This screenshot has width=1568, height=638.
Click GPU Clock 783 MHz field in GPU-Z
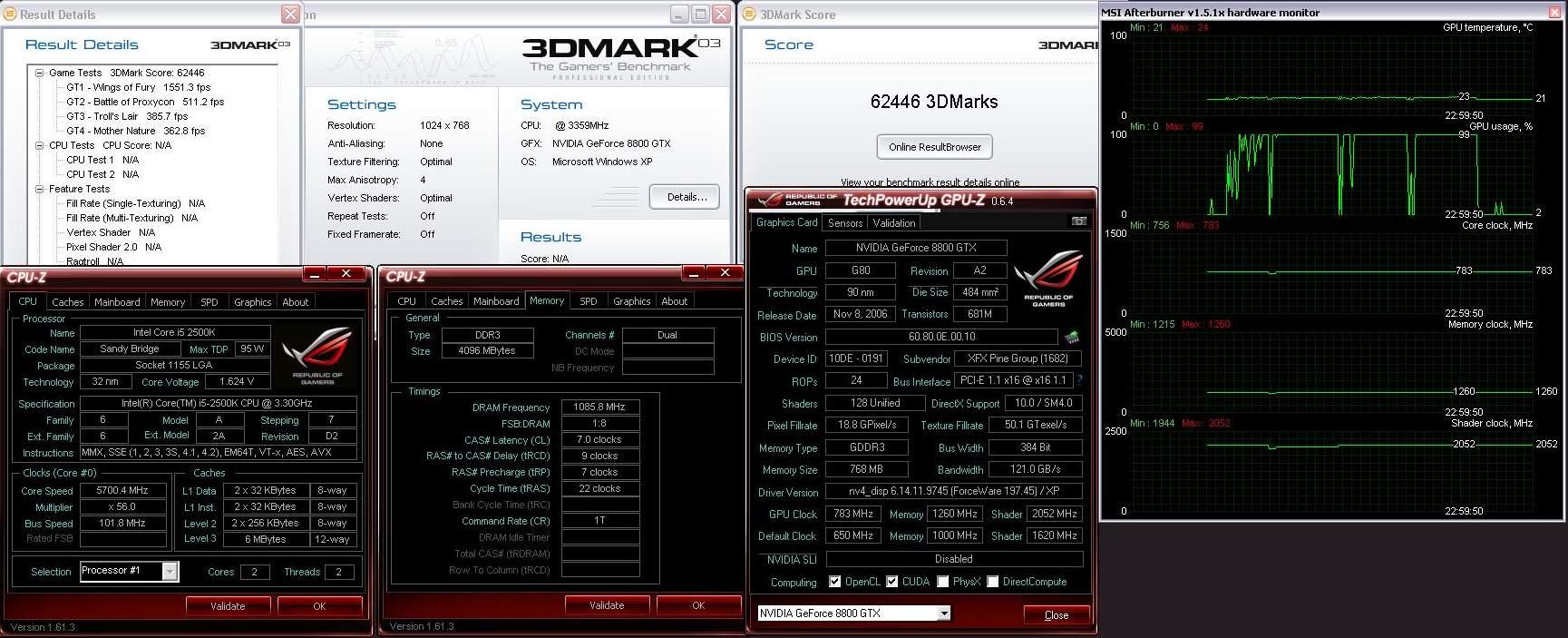pos(853,514)
